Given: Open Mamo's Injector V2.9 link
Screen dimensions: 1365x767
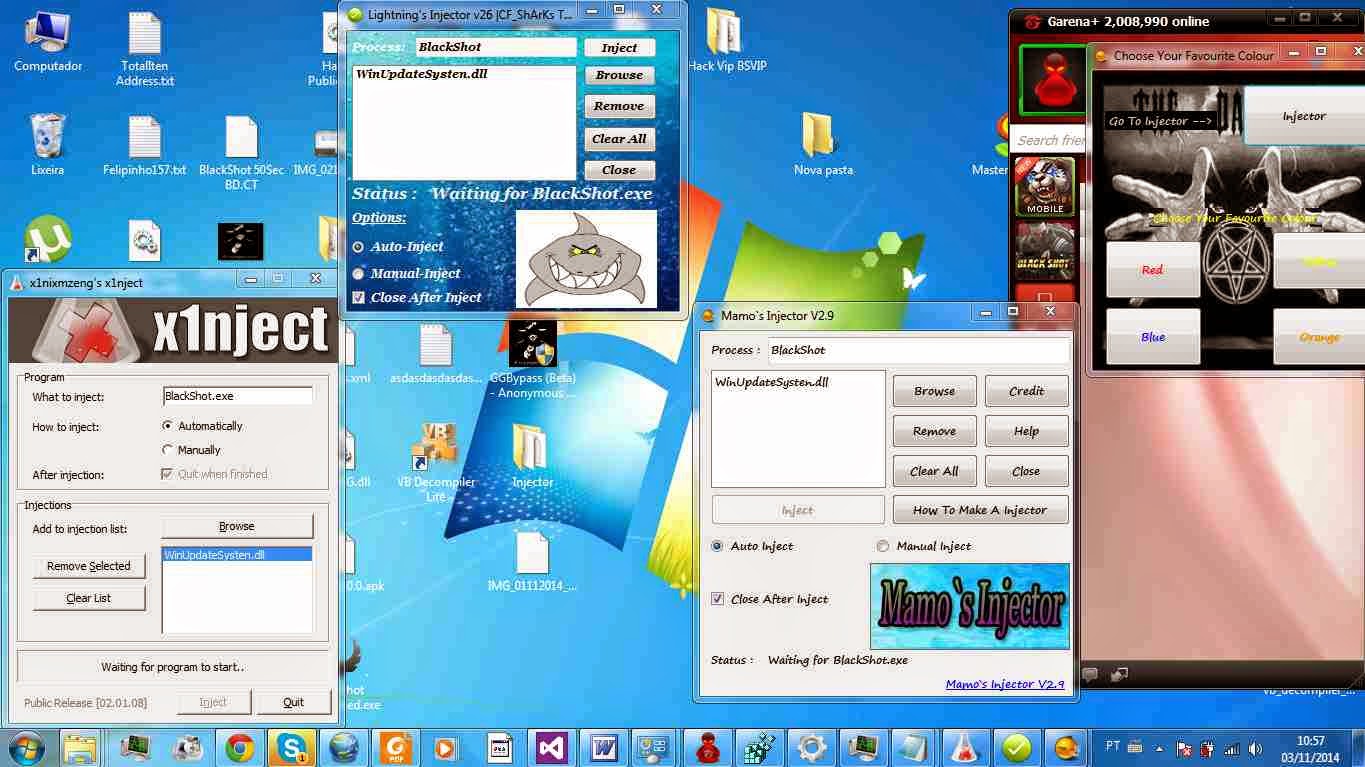Looking at the screenshot, I should pyautogui.click(x=1005, y=684).
